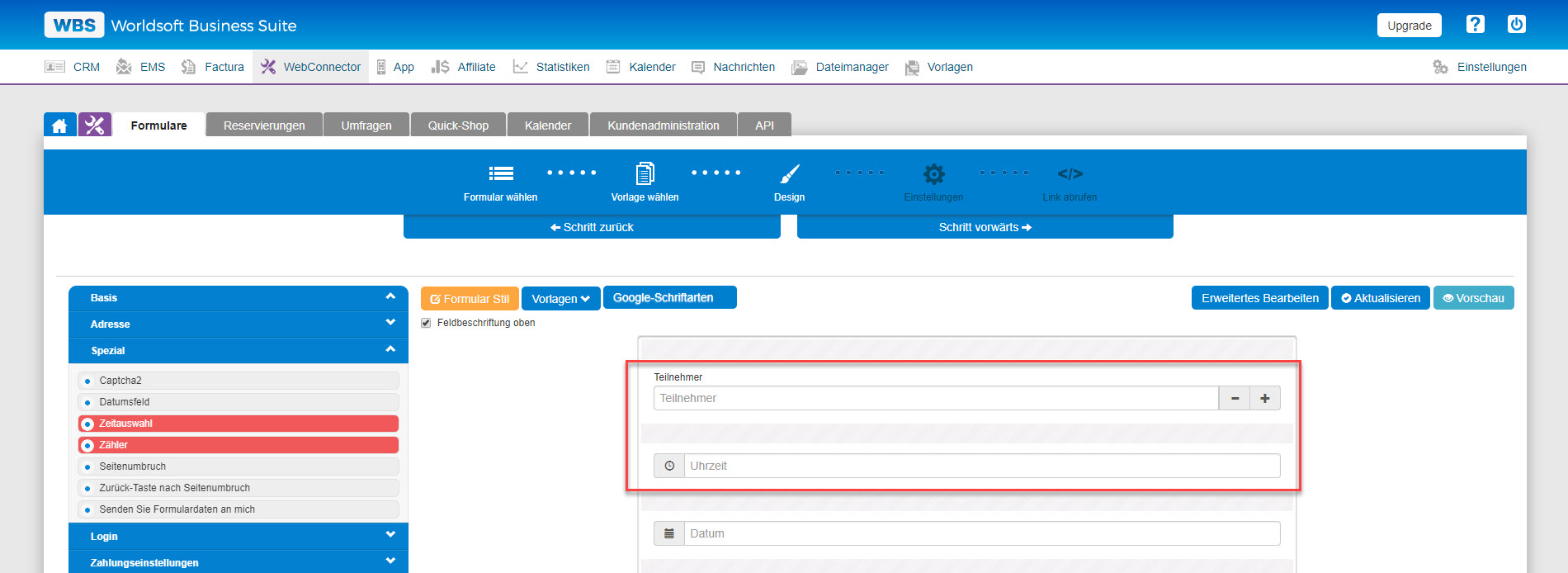Click the Link abrufen code icon
The image size is (1568, 573).
pos(1070,174)
